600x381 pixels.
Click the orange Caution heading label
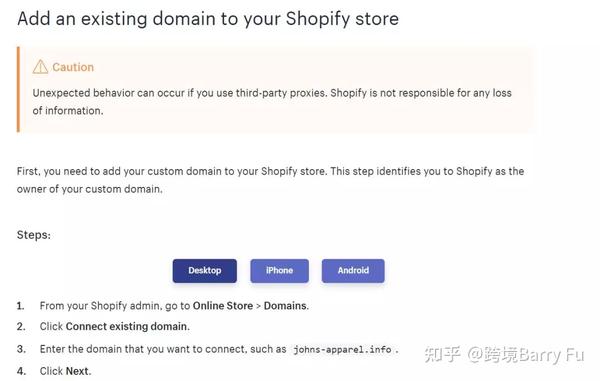(73, 67)
